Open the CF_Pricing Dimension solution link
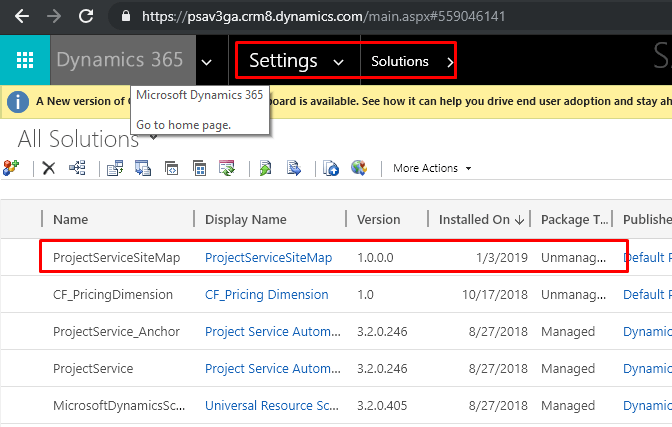Screen dimensions: 672x427 pos(266,295)
